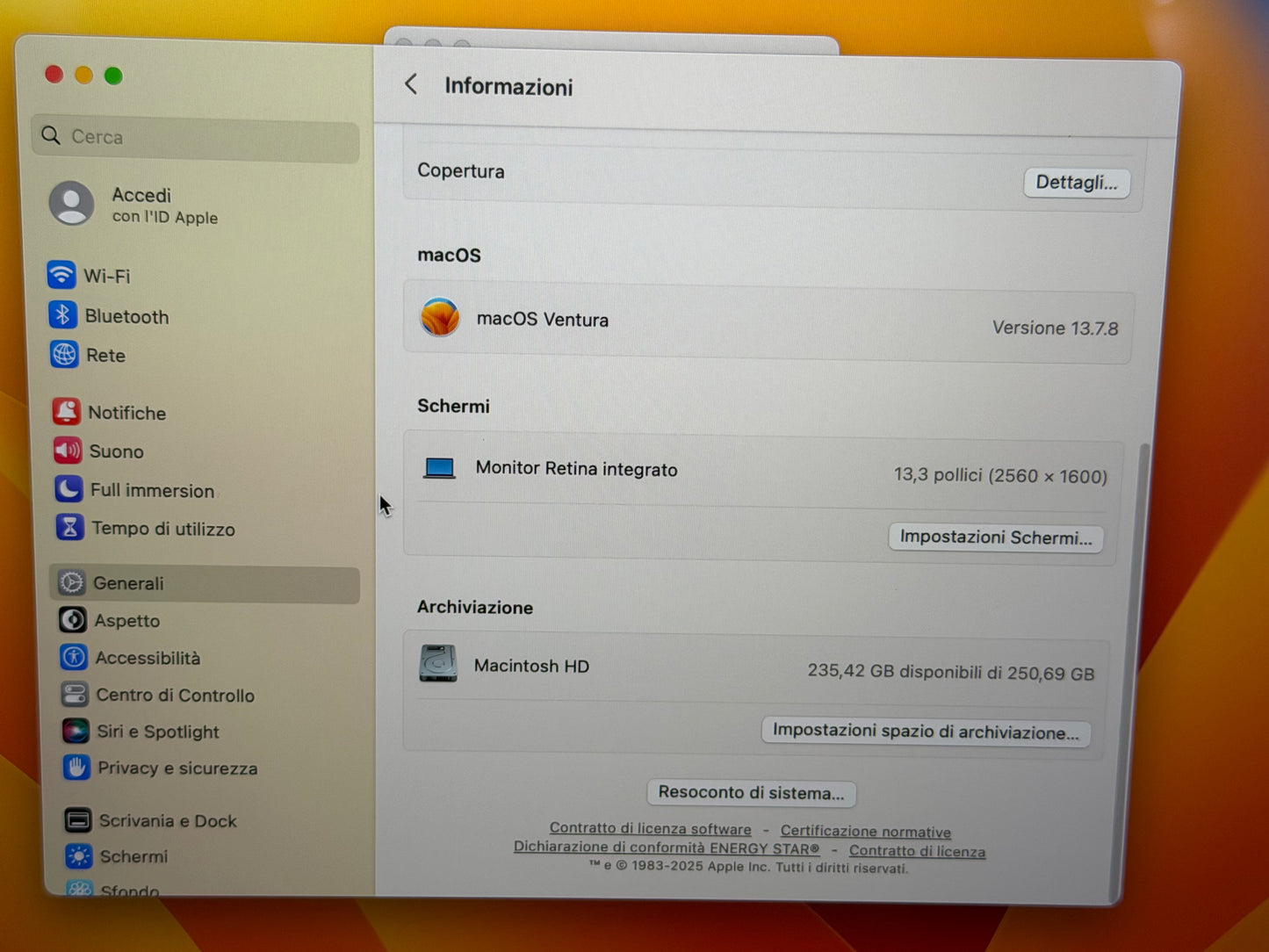
Task: Click the Aspetto icon
Action: click(73, 620)
